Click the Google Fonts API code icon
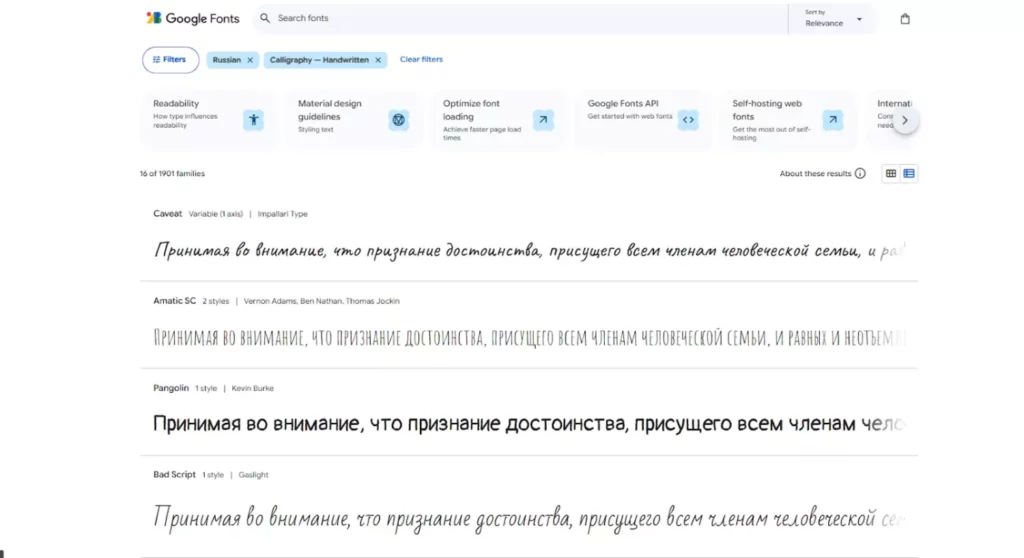This screenshot has width=1024, height=558. click(x=688, y=120)
